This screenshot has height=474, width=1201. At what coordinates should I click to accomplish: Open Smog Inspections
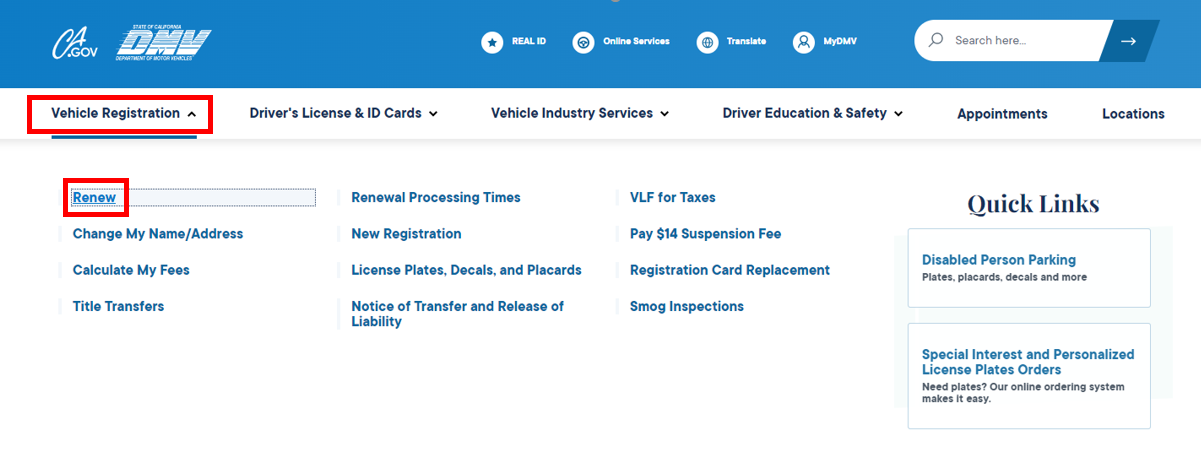[x=687, y=306]
